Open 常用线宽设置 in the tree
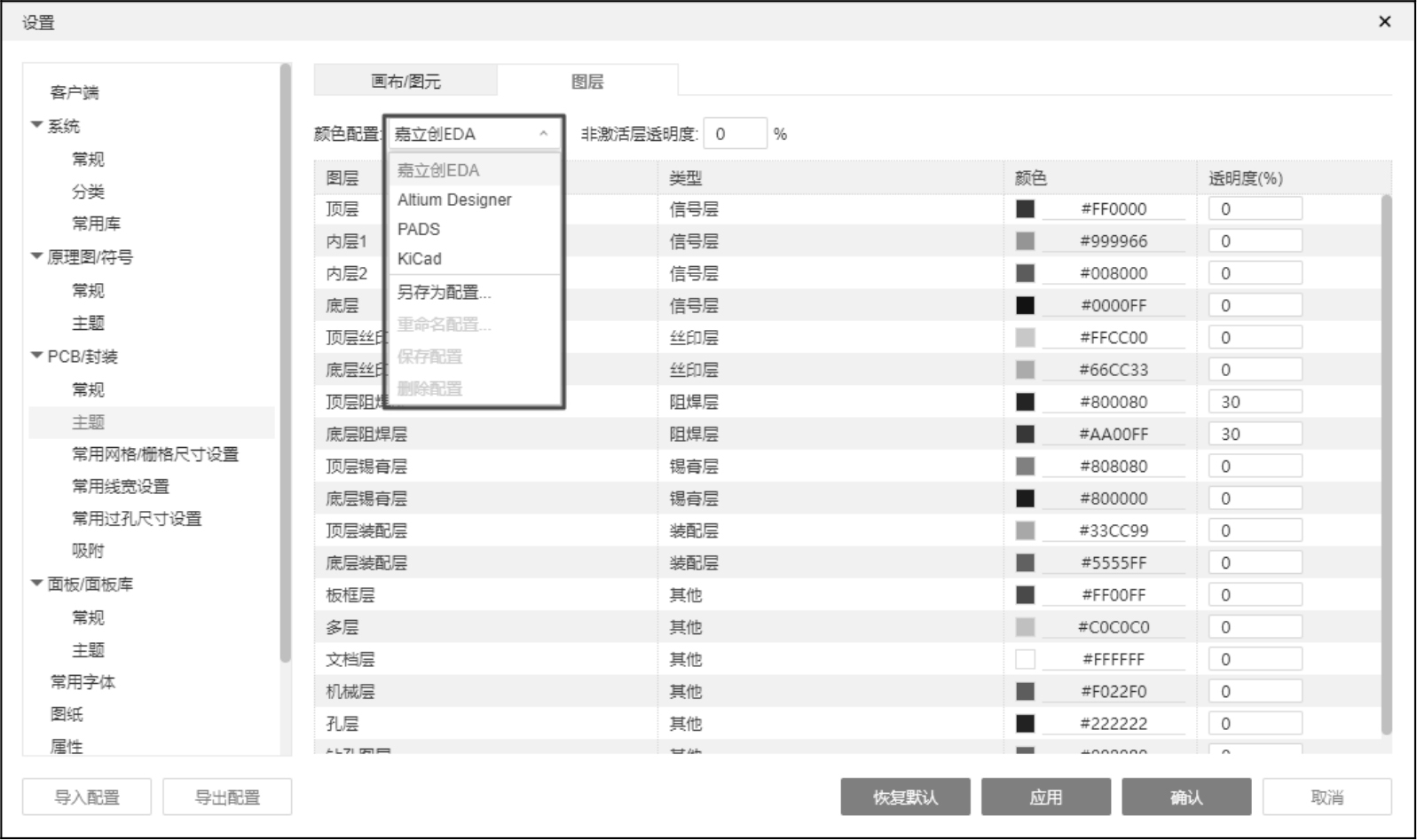Image resolution: width=1417 pixels, height=840 pixels. pos(121,486)
